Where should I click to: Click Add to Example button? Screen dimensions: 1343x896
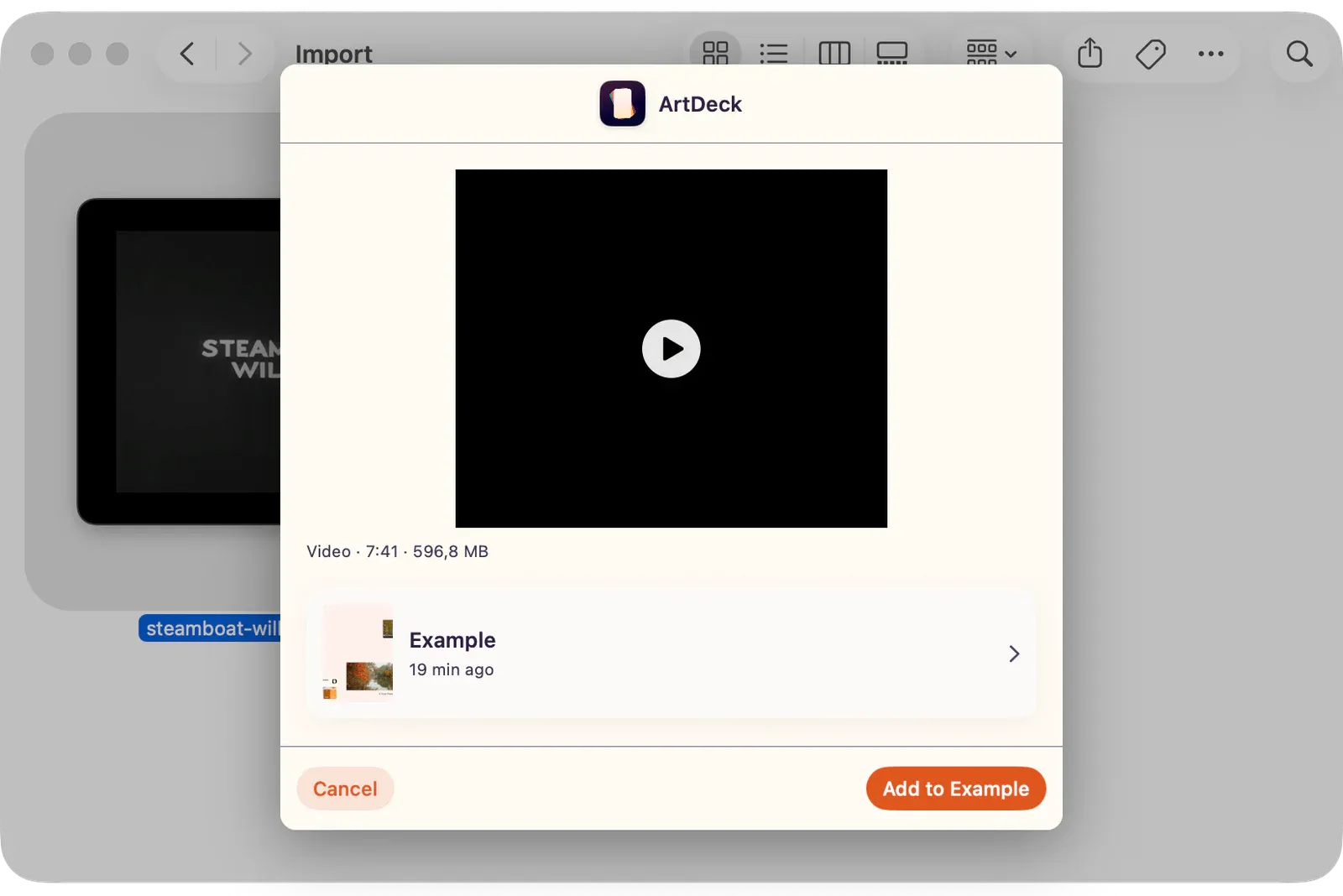956,789
